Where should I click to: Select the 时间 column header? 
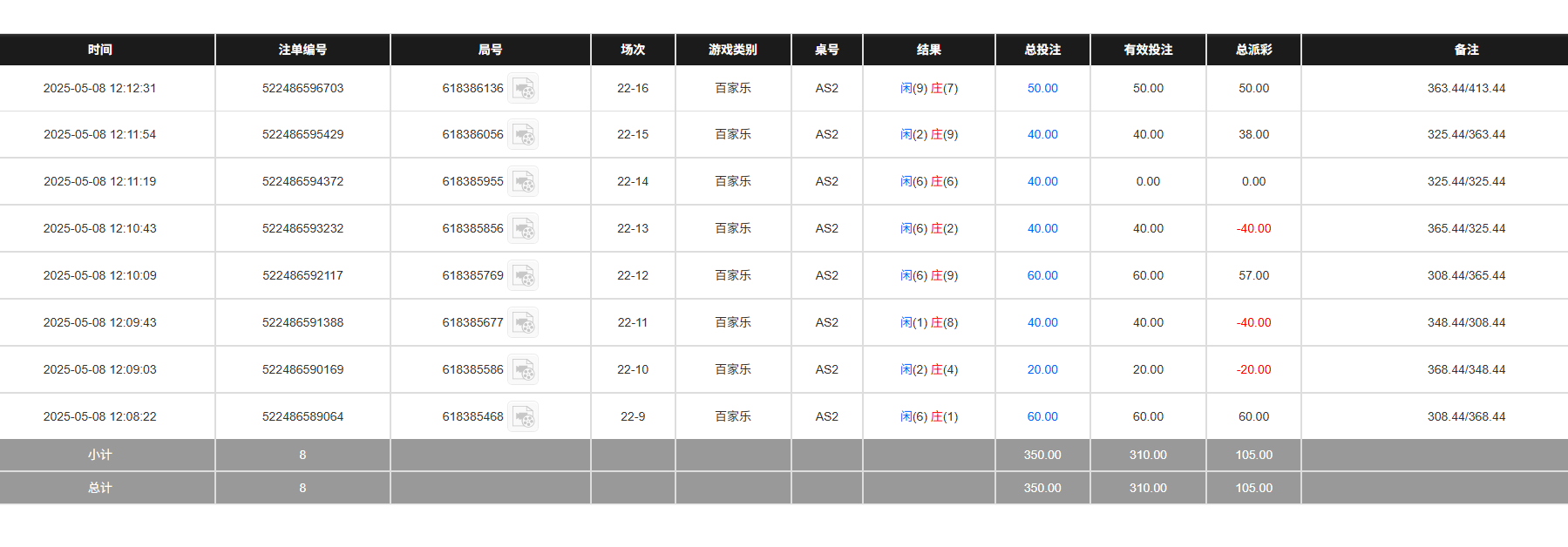(x=100, y=50)
